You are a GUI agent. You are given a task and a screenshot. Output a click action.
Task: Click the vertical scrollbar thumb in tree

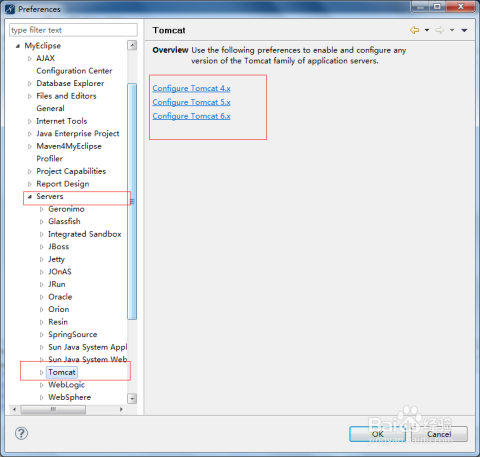click(132, 201)
